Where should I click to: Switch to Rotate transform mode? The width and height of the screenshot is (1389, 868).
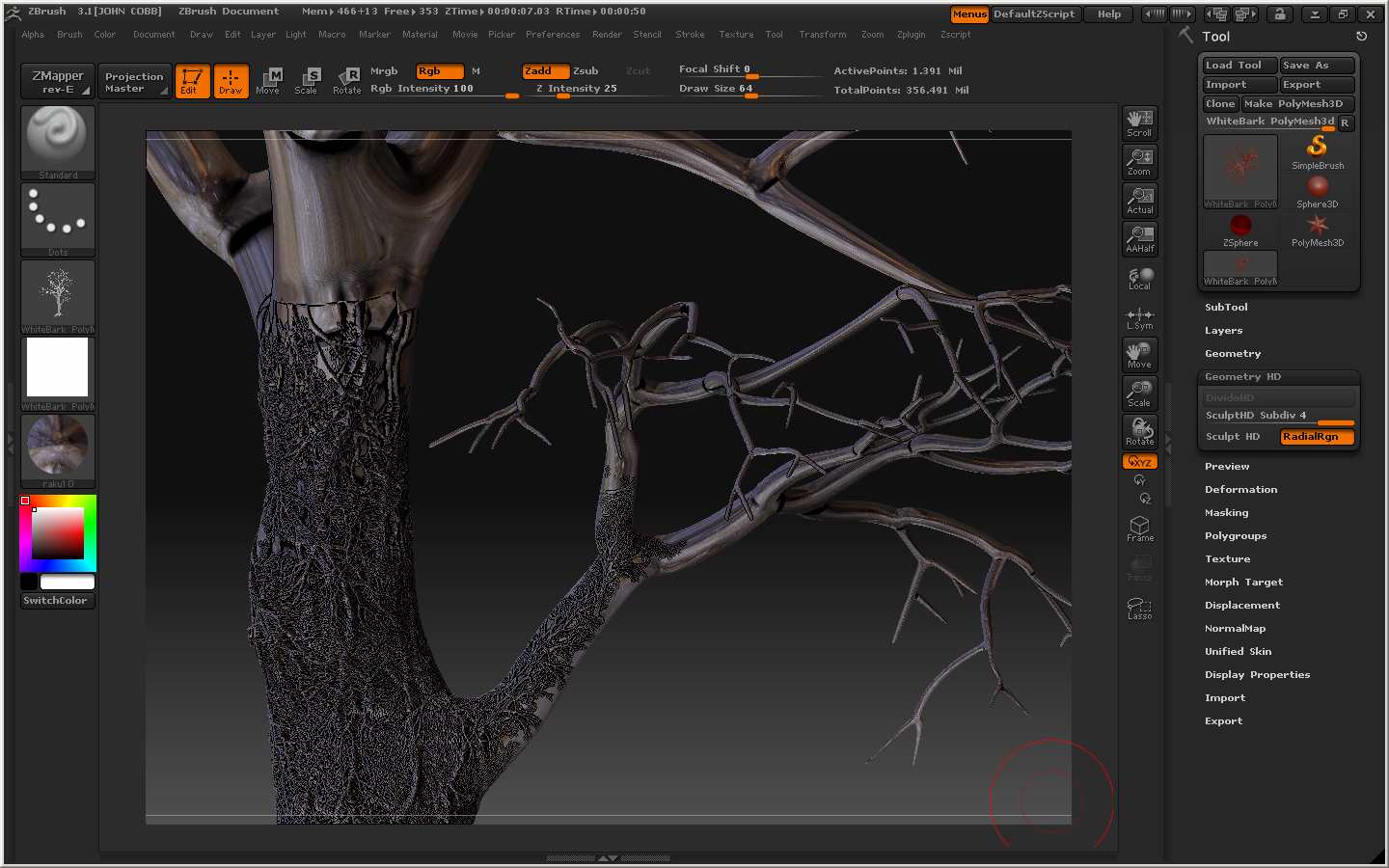[346, 81]
